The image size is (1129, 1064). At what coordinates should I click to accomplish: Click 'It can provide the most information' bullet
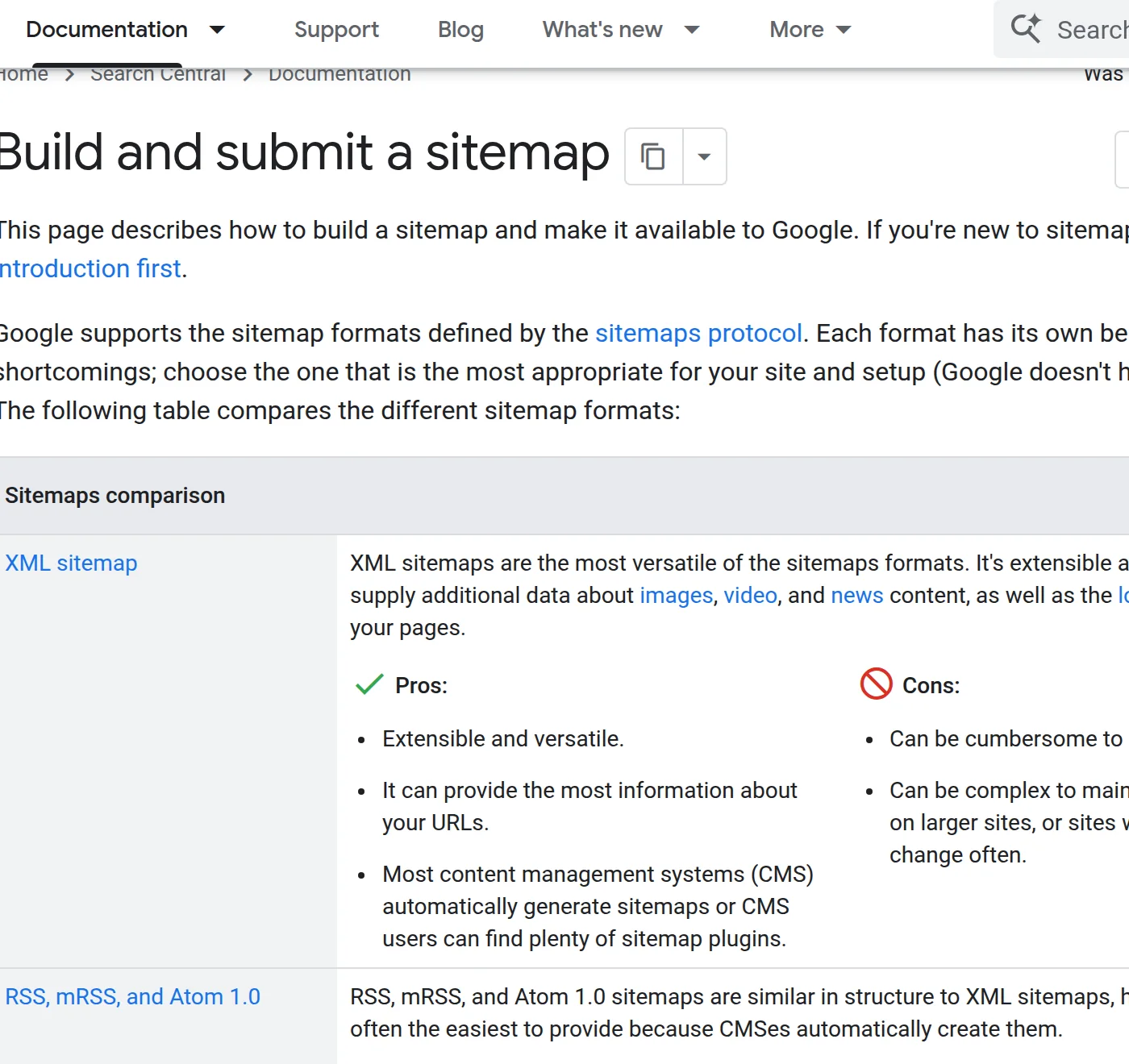[589, 806]
